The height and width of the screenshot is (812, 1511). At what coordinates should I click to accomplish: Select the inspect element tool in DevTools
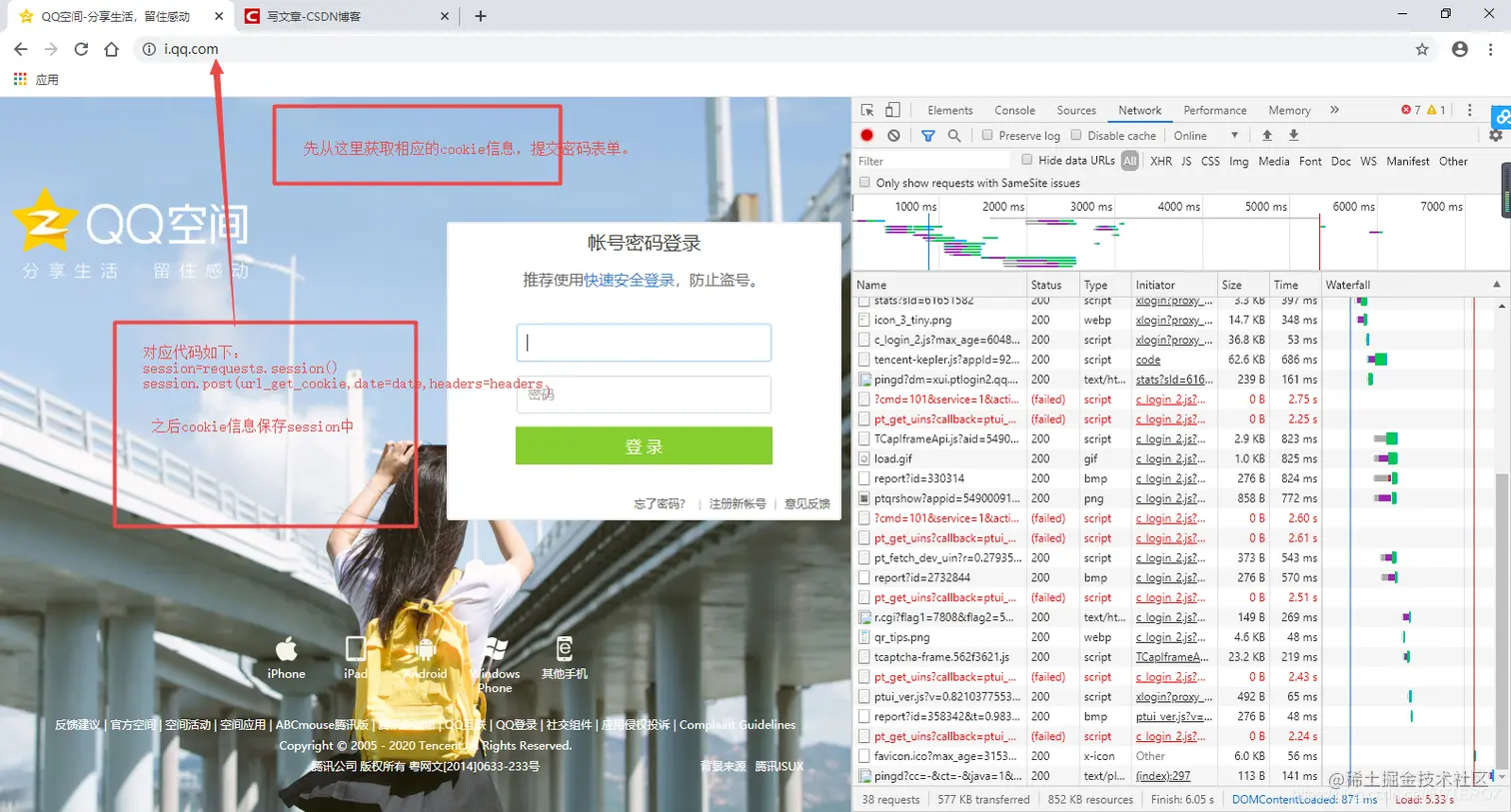coord(867,110)
